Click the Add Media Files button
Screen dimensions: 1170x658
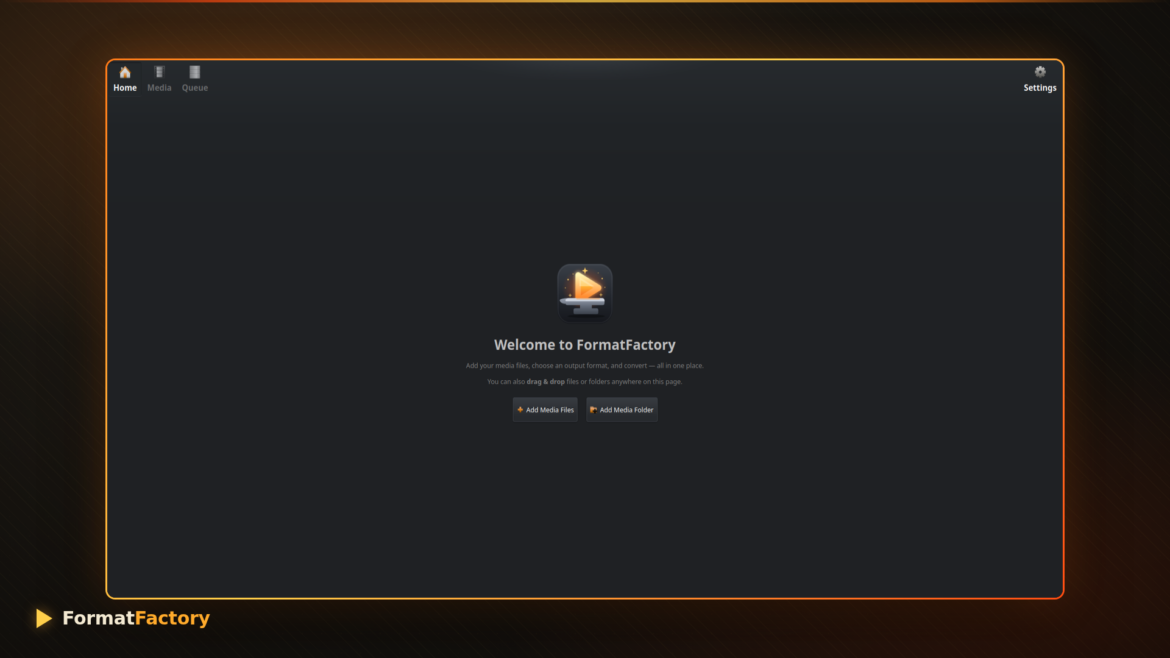[x=545, y=410]
